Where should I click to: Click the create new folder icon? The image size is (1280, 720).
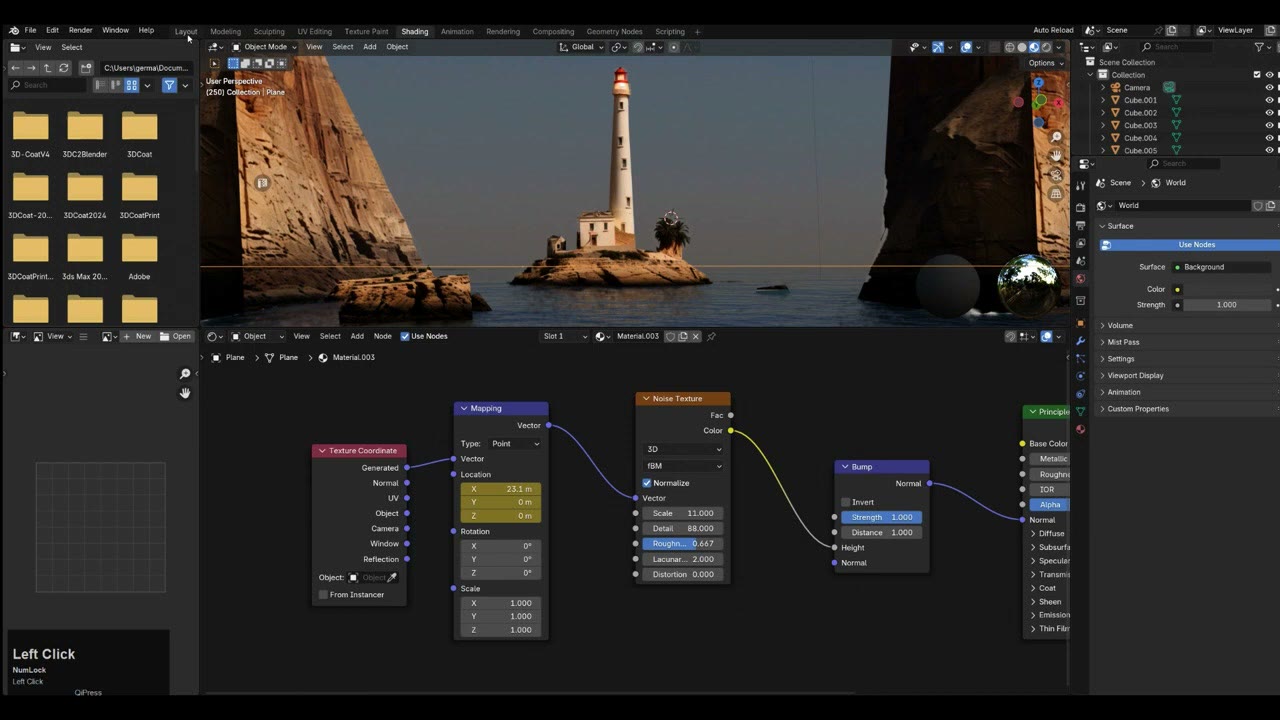pos(86,68)
